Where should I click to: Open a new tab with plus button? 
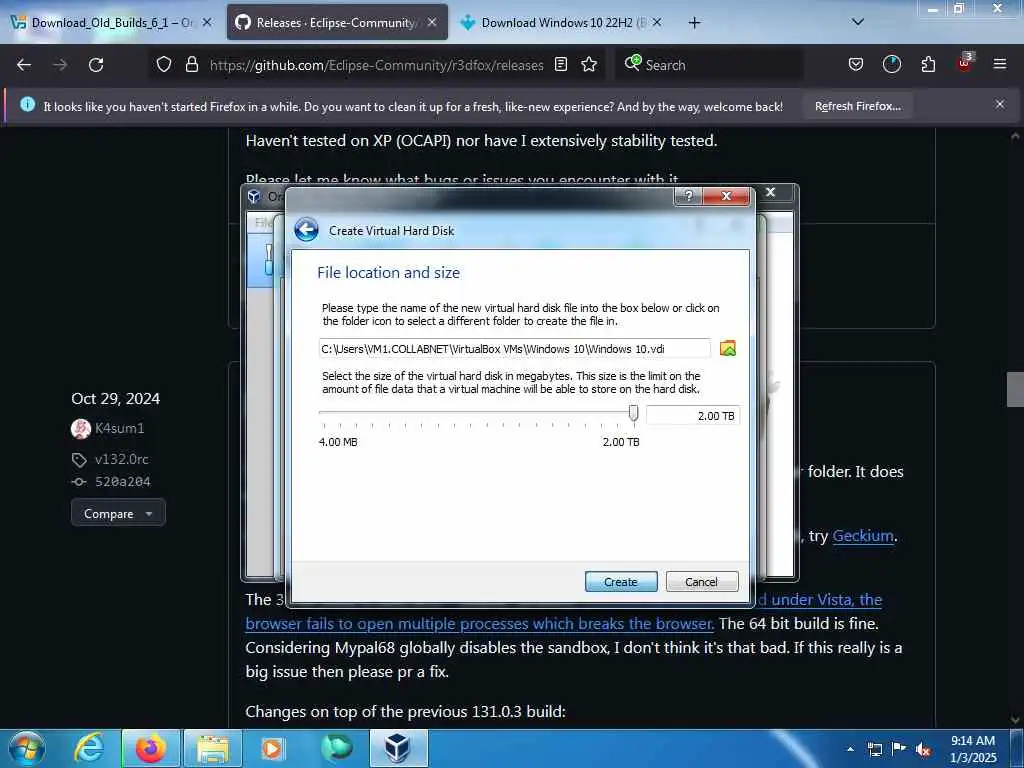tap(695, 23)
